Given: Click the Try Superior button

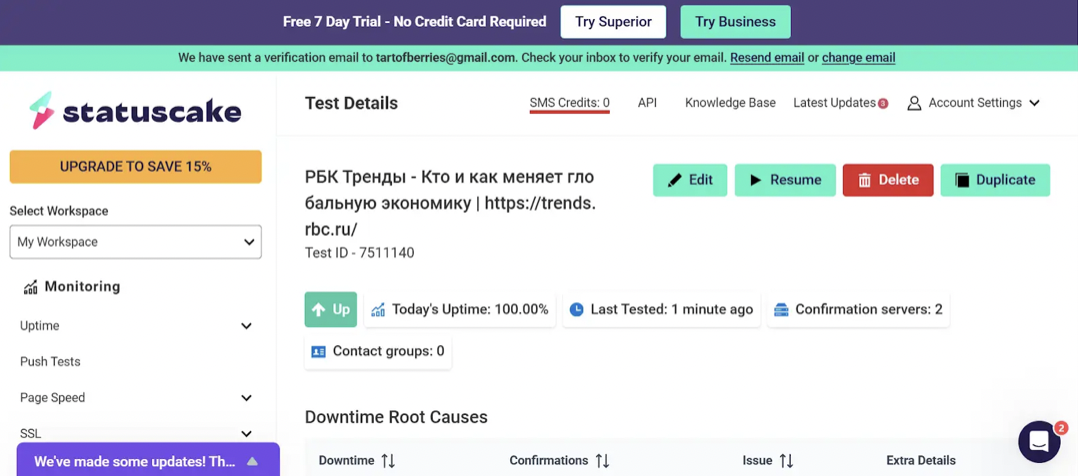Looking at the screenshot, I should point(613,22).
